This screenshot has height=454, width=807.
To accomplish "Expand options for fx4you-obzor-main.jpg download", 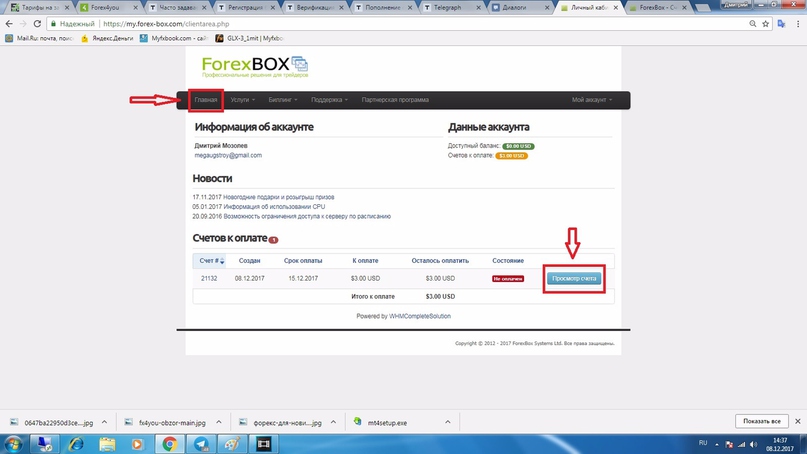I will point(219,422).
